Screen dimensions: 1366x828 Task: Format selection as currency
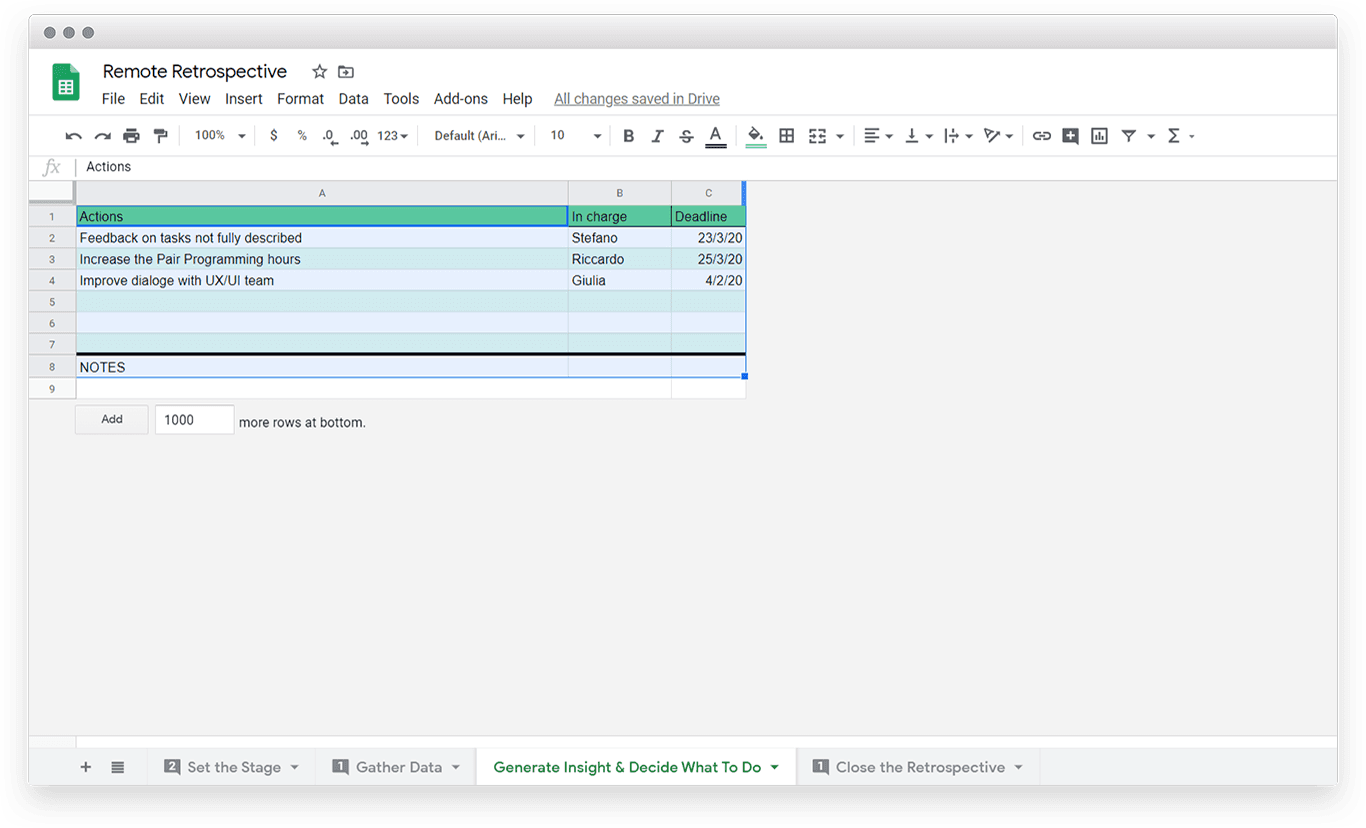tap(274, 136)
